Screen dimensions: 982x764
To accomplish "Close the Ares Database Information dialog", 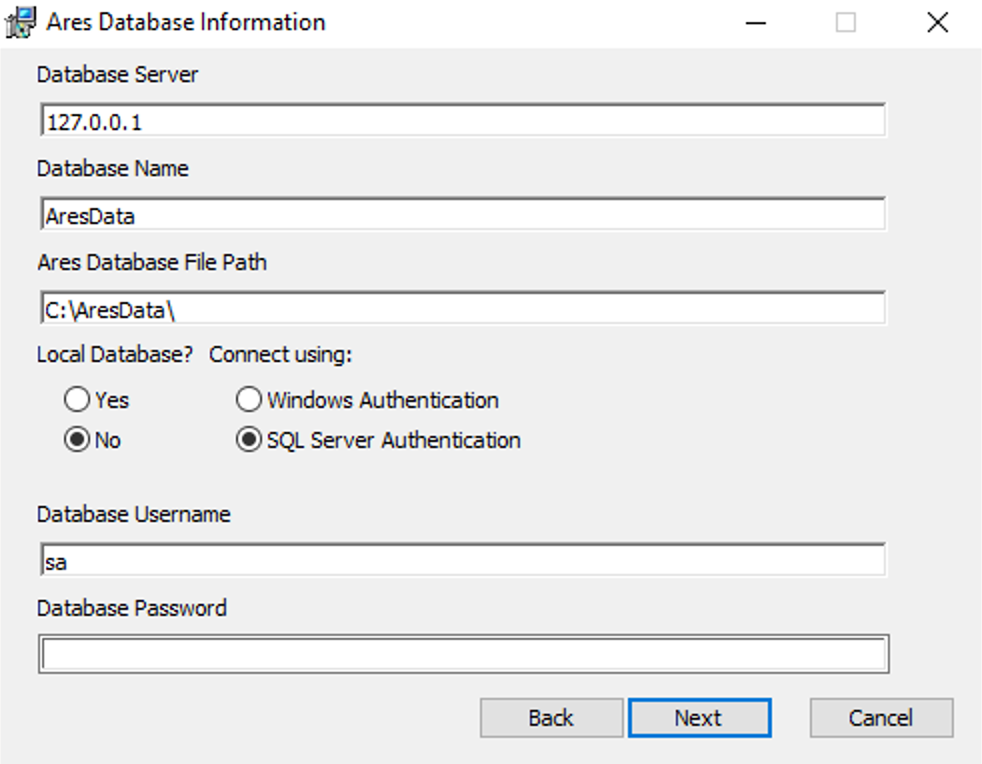I will tap(936, 21).
